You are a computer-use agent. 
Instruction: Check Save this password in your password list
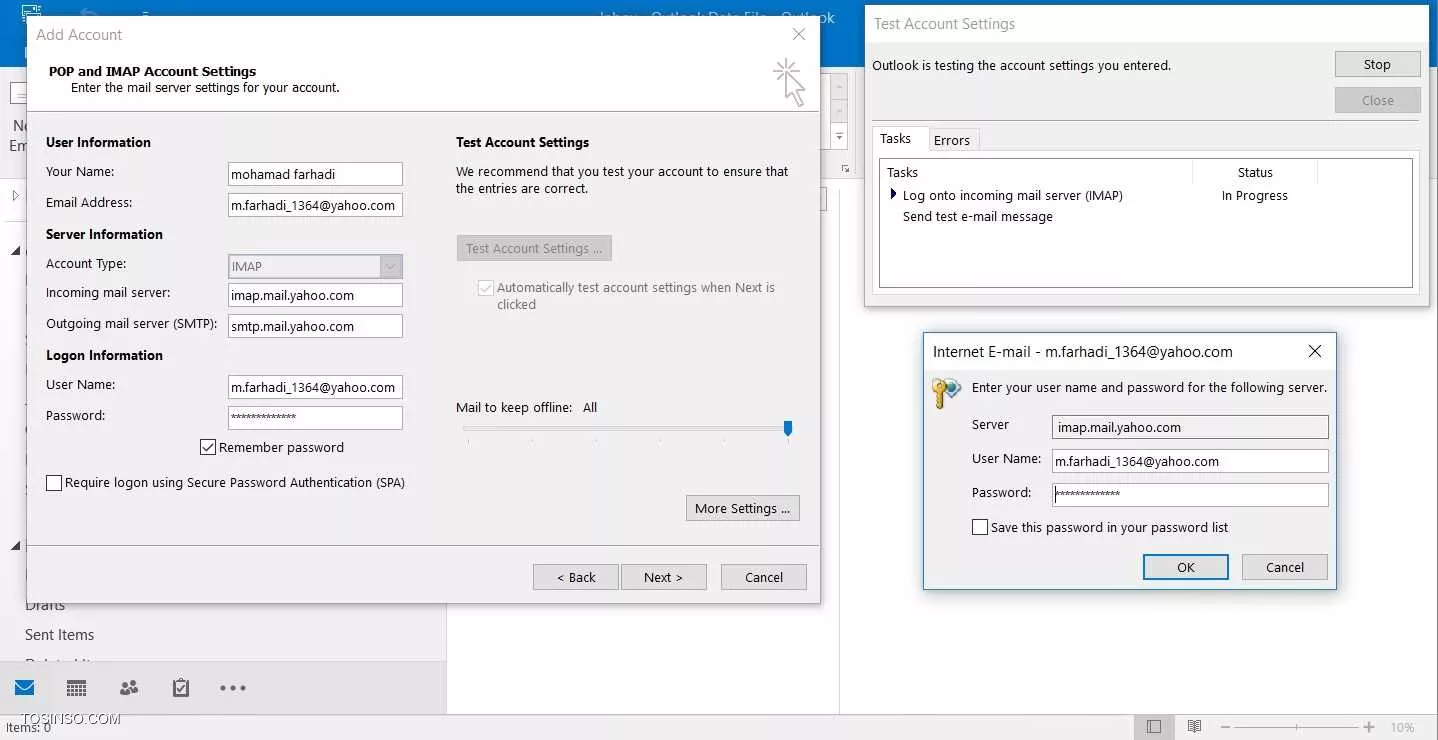point(980,527)
